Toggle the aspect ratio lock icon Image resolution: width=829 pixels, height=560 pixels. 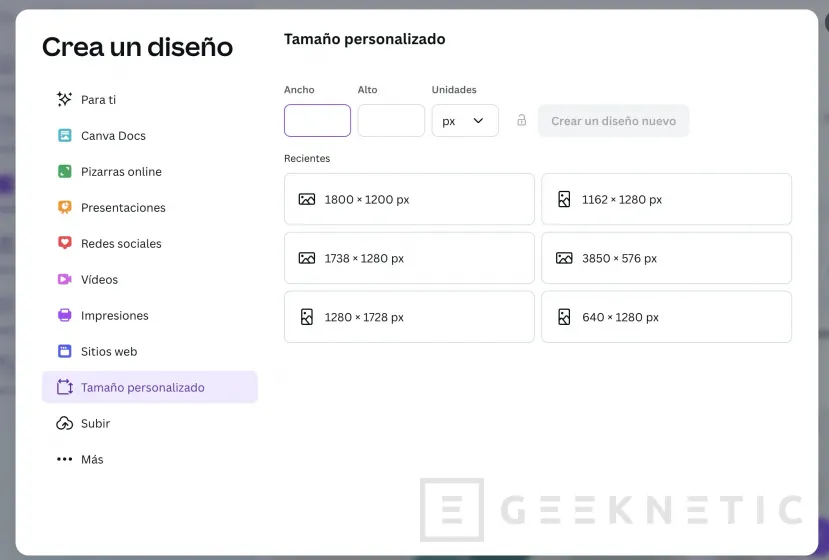click(x=521, y=121)
